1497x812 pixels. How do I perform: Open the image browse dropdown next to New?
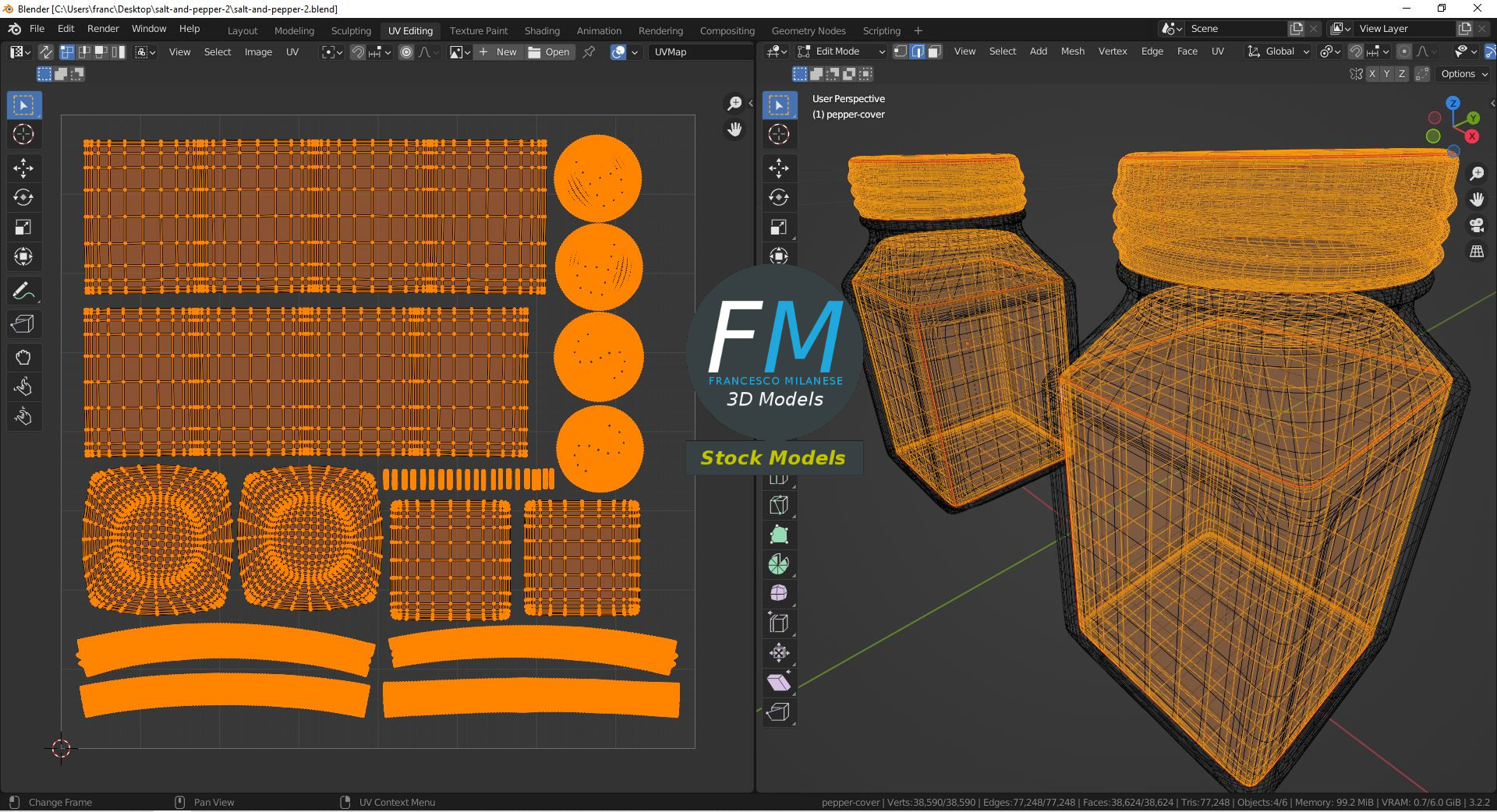click(x=460, y=52)
